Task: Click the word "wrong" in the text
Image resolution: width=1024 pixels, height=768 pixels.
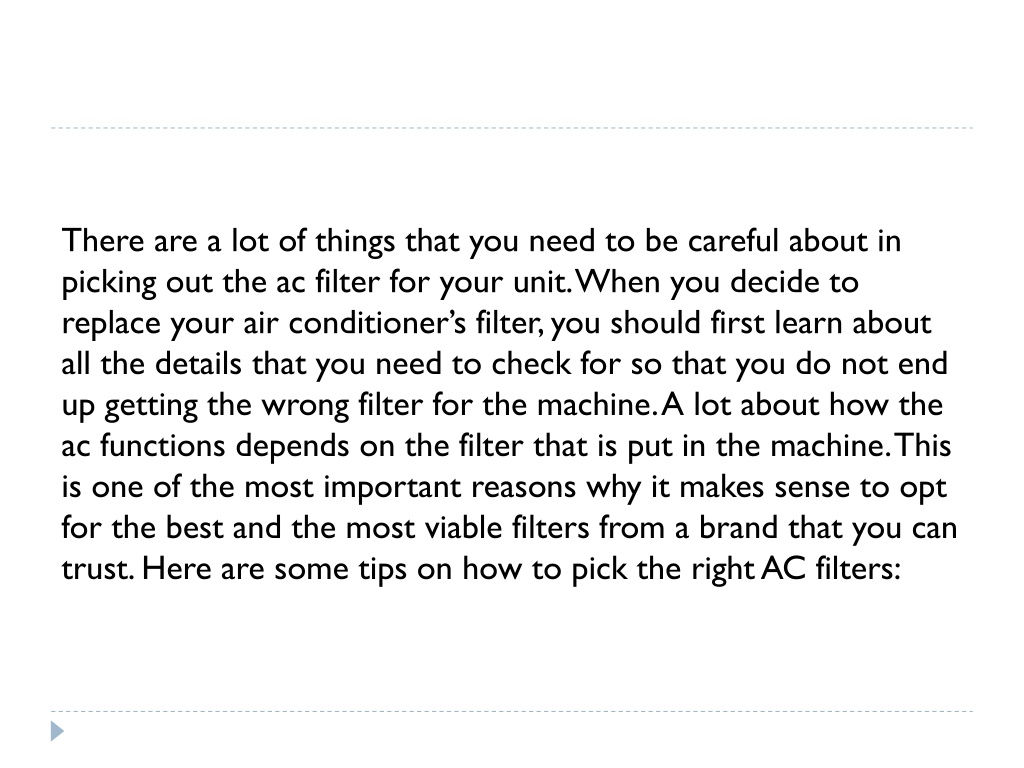Action: click(x=305, y=406)
